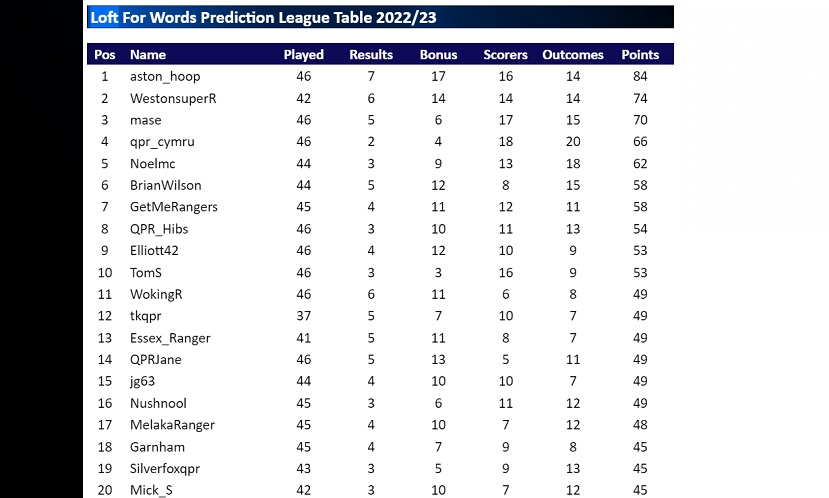Image resolution: width=829 pixels, height=498 pixels.
Task: Click the Pos column header
Action: tap(104, 55)
